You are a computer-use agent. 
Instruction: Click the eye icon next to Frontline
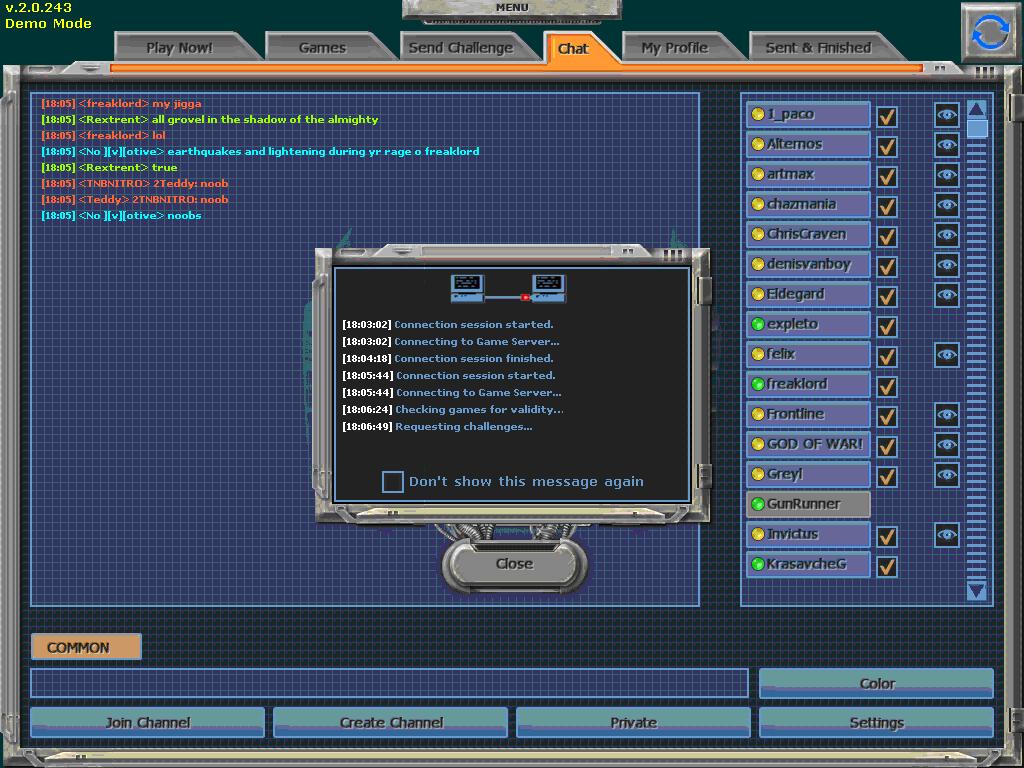click(x=947, y=415)
